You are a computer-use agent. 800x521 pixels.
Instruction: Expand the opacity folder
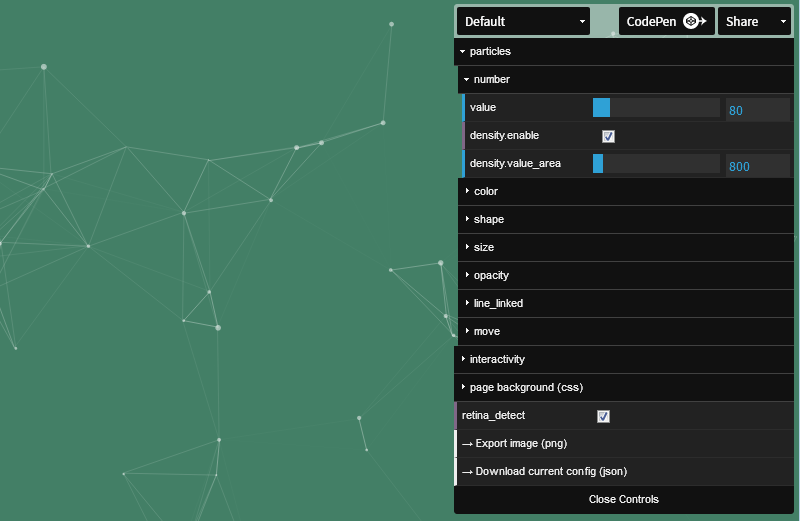[x=626, y=276]
